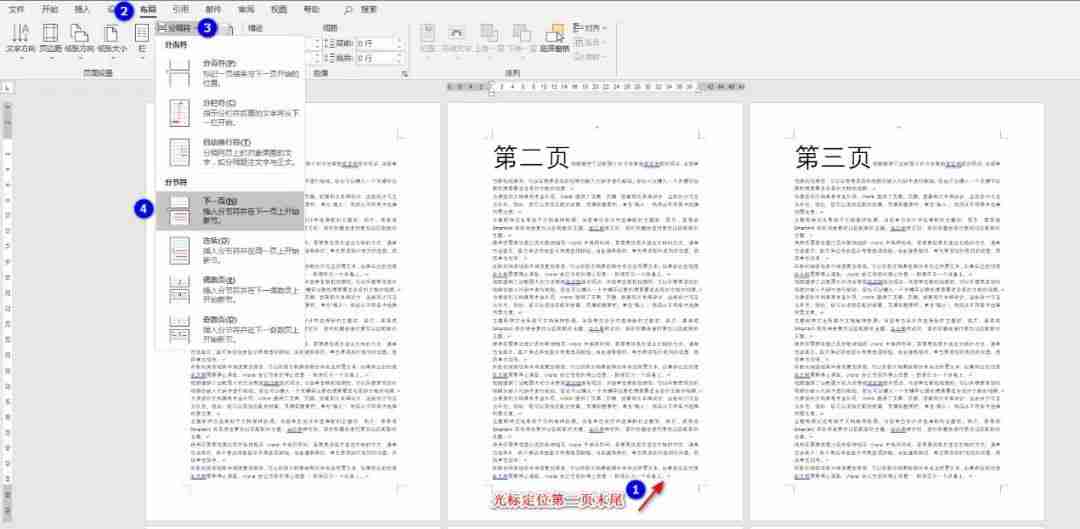Click the Even Page section break icon
This screenshot has width=1080, height=529.
click(179, 290)
